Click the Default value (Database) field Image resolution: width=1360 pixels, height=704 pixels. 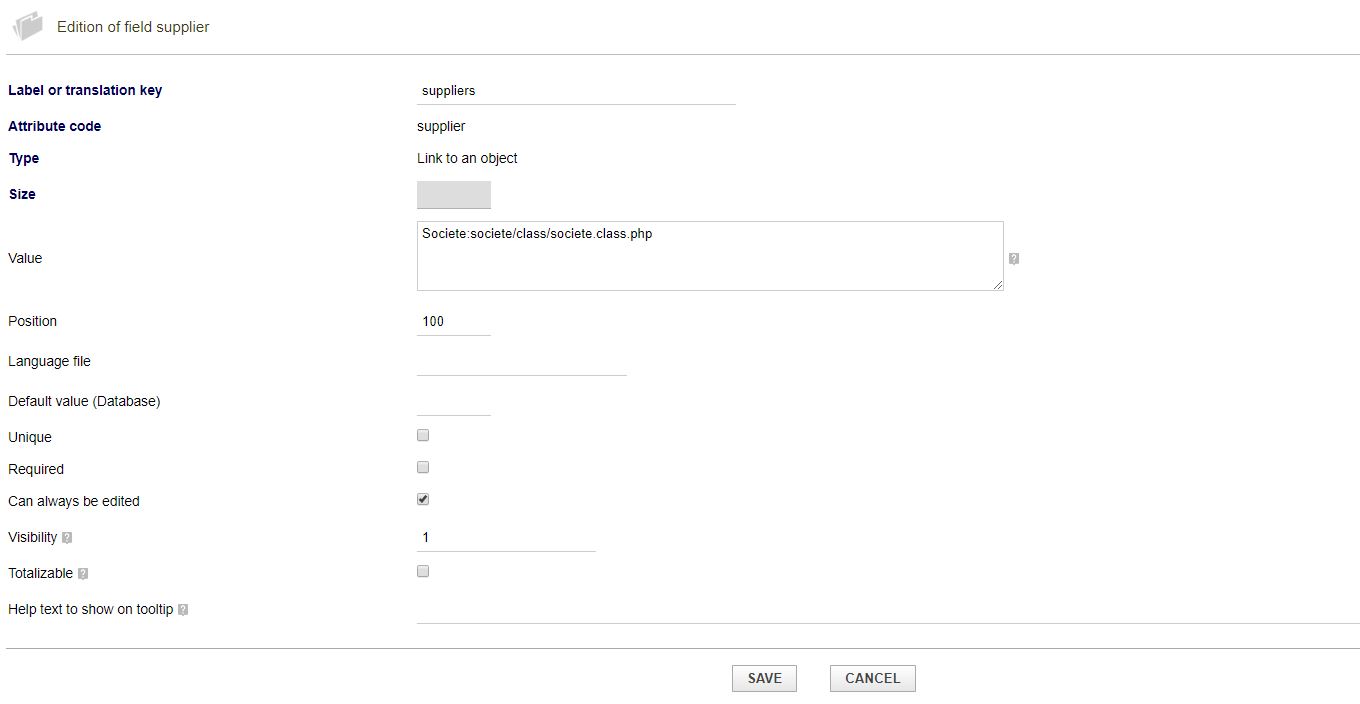point(453,402)
